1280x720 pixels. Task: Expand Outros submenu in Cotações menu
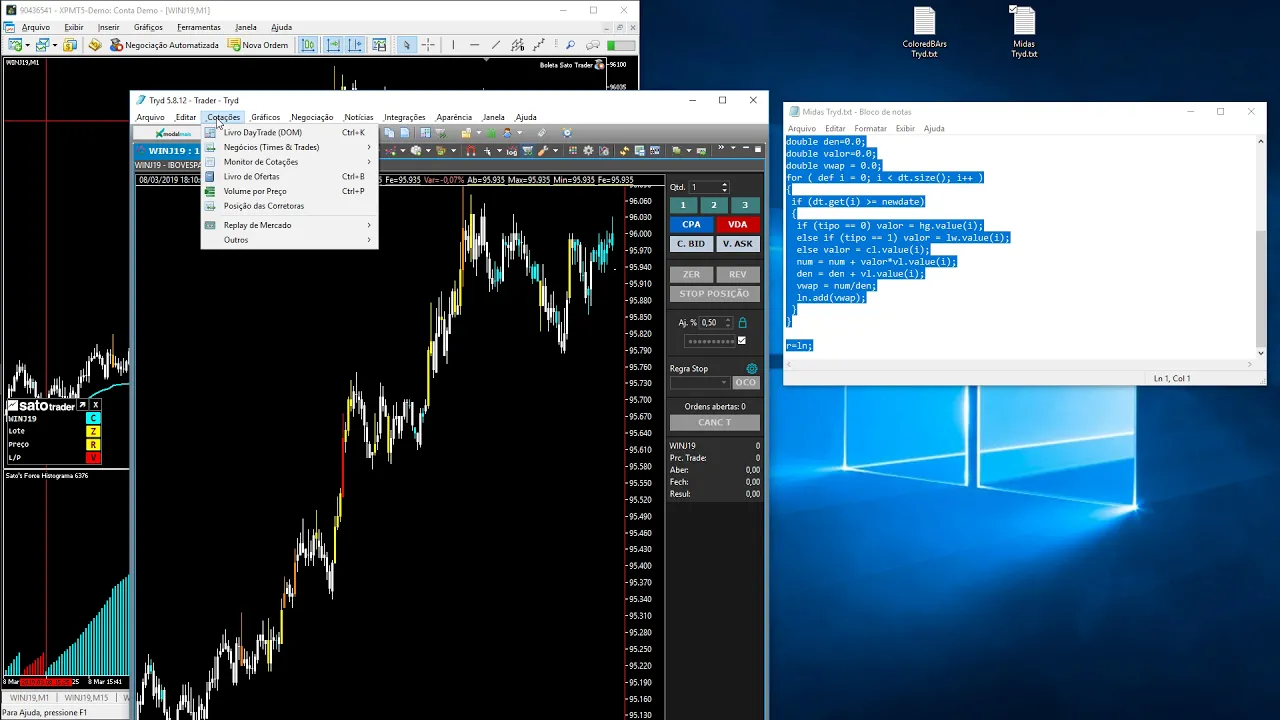(290, 240)
